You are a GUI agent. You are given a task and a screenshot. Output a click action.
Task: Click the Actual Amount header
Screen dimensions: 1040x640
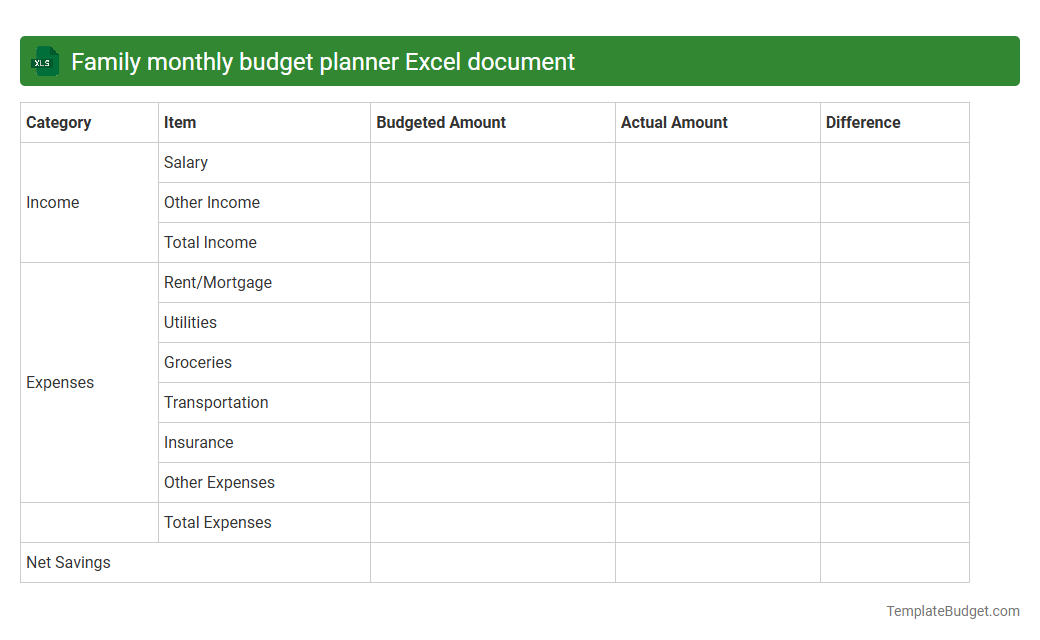(x=673, y=122)
